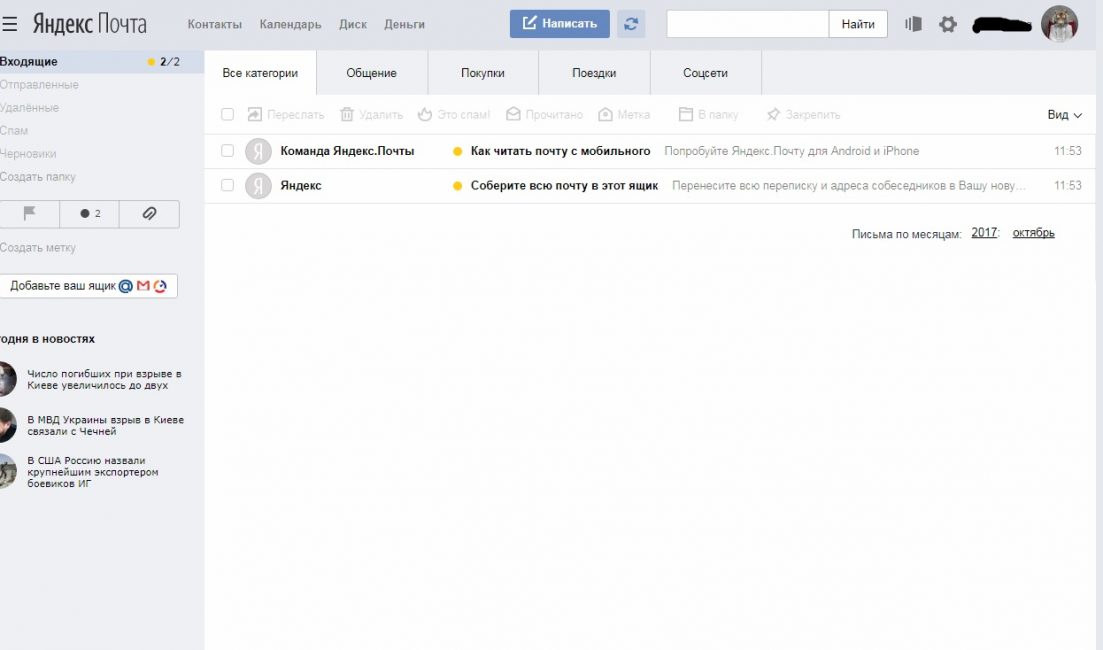This screenshot has height=650, width=1103.
Task: Check the Команда Яндекс.Почты message checkbox
Action: (227, 151)
